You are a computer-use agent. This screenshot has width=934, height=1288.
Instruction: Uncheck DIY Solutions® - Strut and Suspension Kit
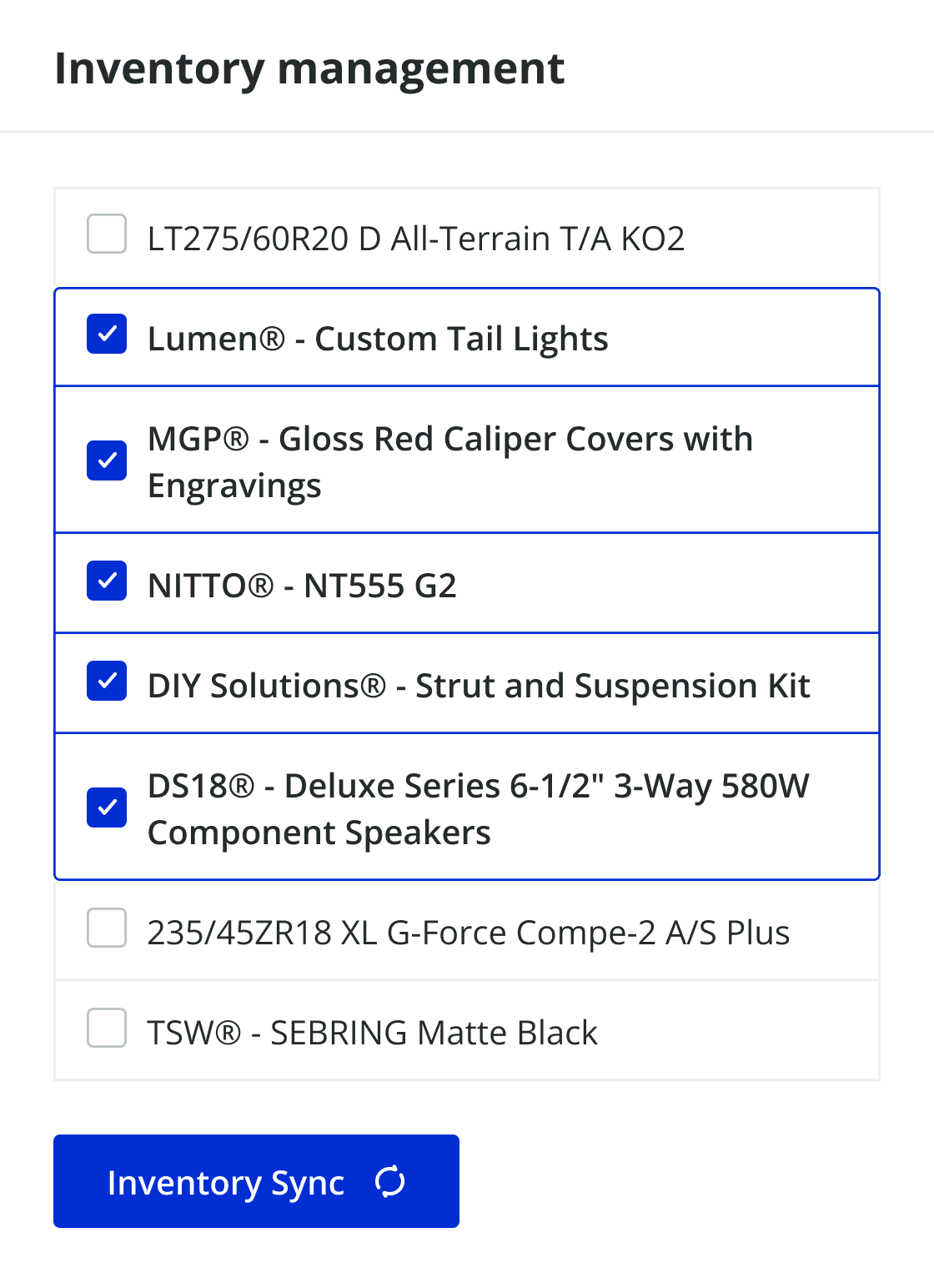pos(106,682)
